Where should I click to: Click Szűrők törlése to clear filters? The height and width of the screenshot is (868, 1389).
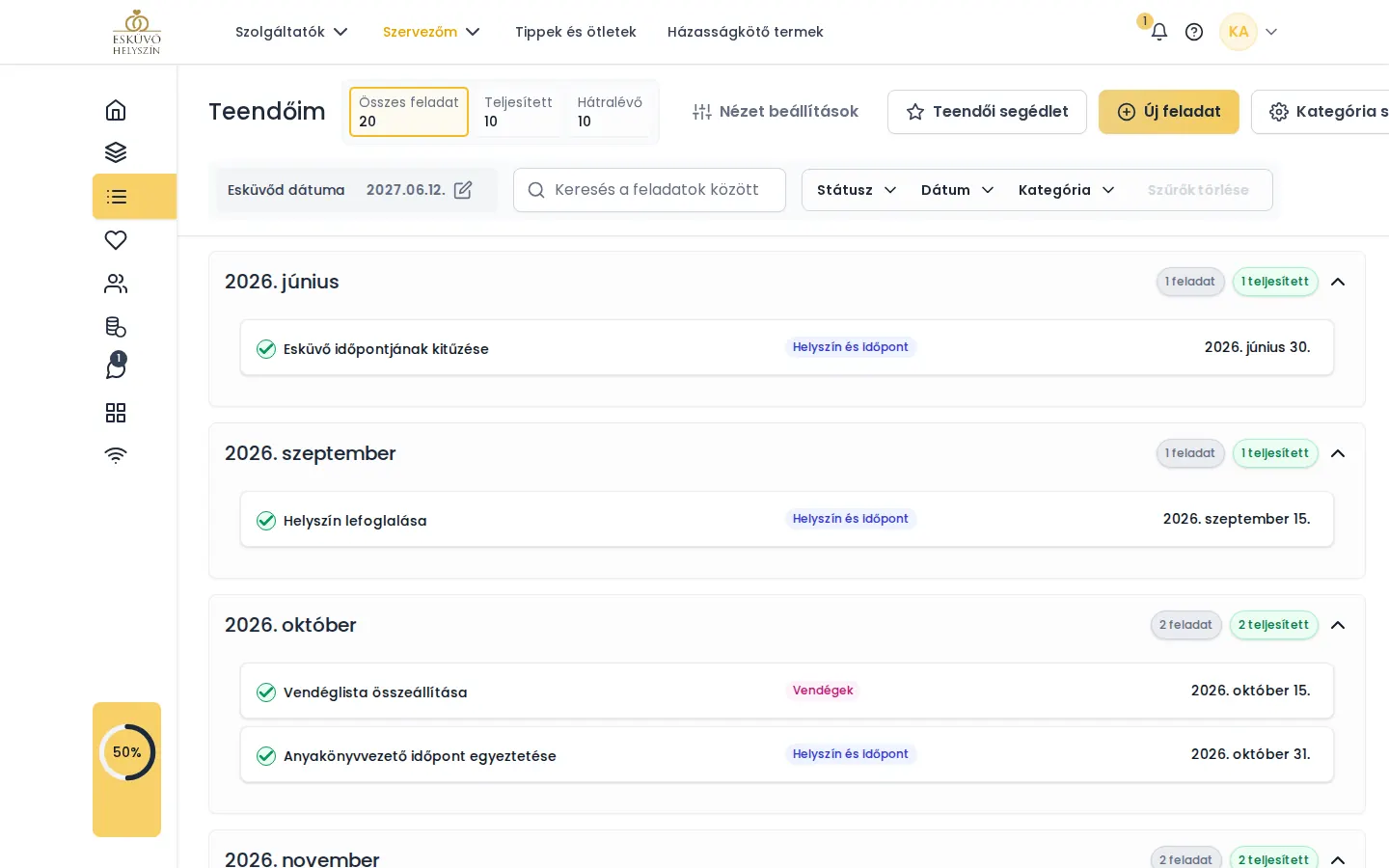pyautogui.click(x=1198, y=190)
